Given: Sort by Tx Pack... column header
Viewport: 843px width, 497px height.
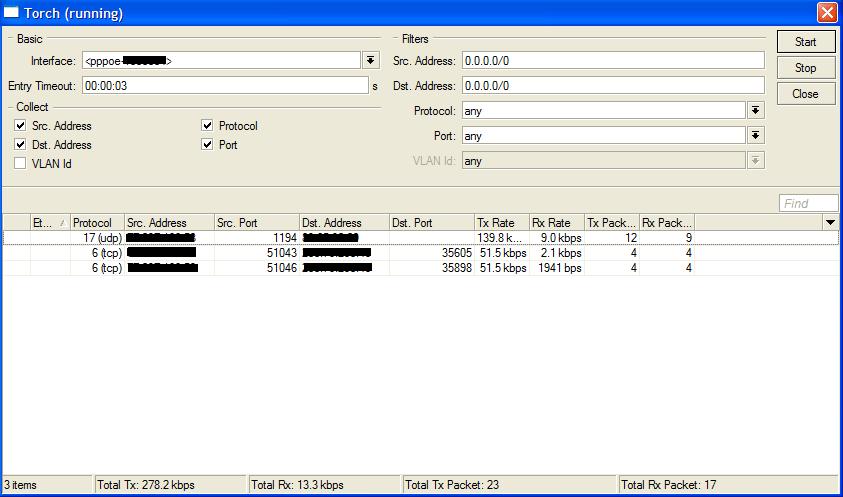Looking at the screenshot, I should [x=612, y=223].
